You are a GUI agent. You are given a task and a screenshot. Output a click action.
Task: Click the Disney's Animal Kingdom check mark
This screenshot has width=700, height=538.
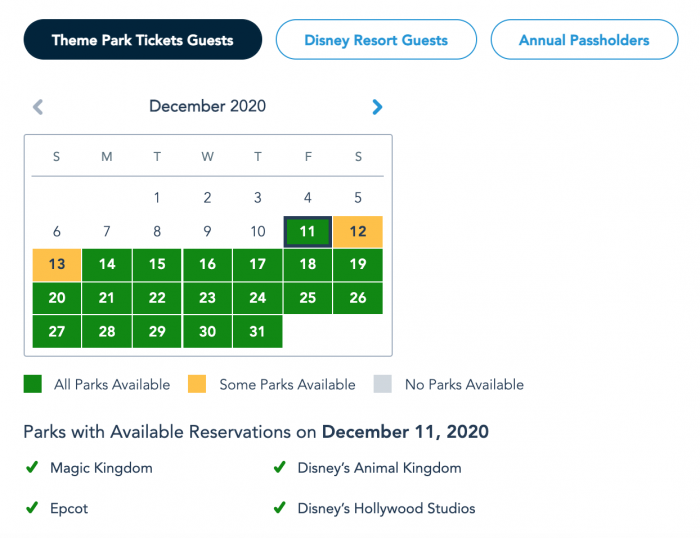(x=280, y=467)
